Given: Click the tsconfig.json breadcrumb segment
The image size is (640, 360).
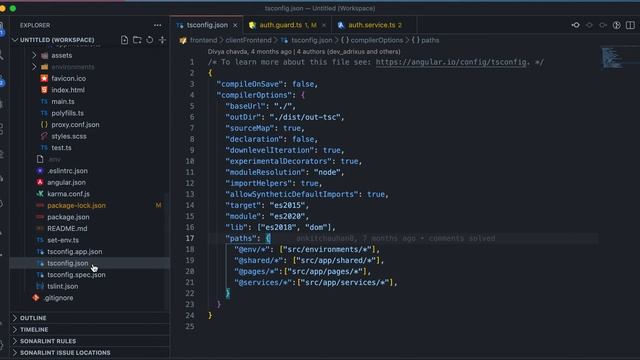Looking at the screenshot, I should click(311, 40).
